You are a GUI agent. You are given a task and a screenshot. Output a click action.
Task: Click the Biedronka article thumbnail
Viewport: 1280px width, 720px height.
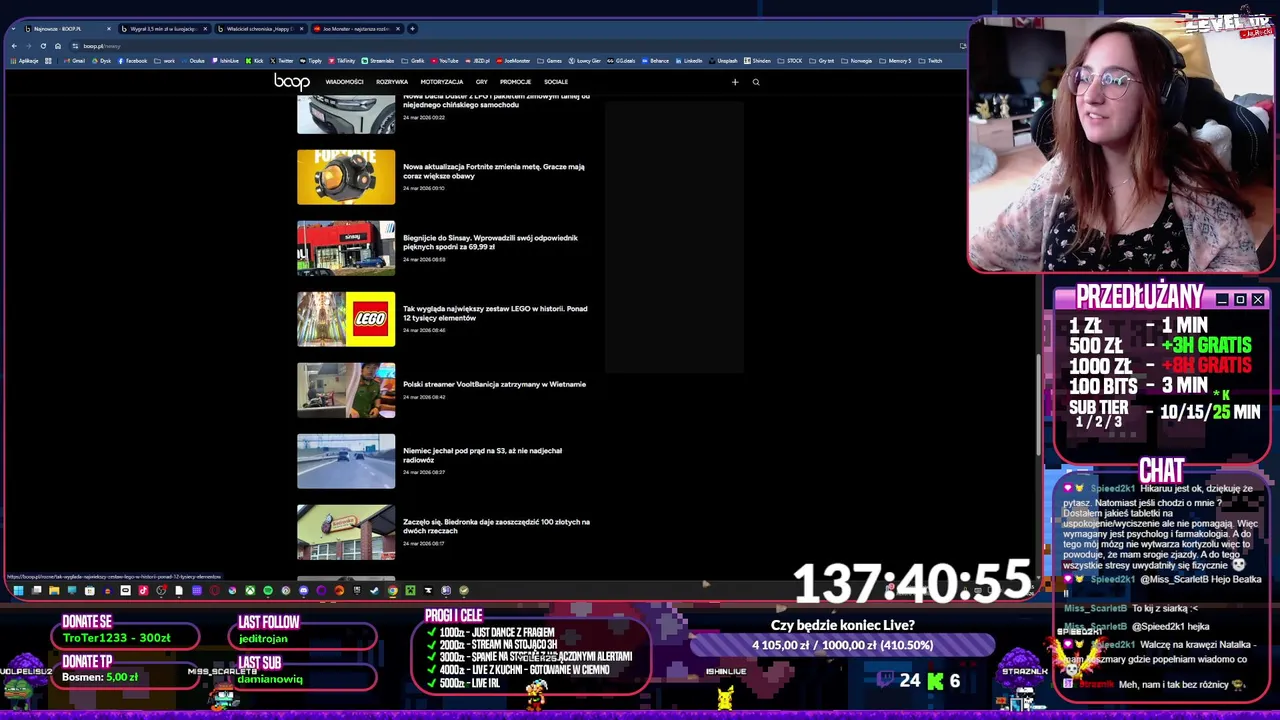346,532
